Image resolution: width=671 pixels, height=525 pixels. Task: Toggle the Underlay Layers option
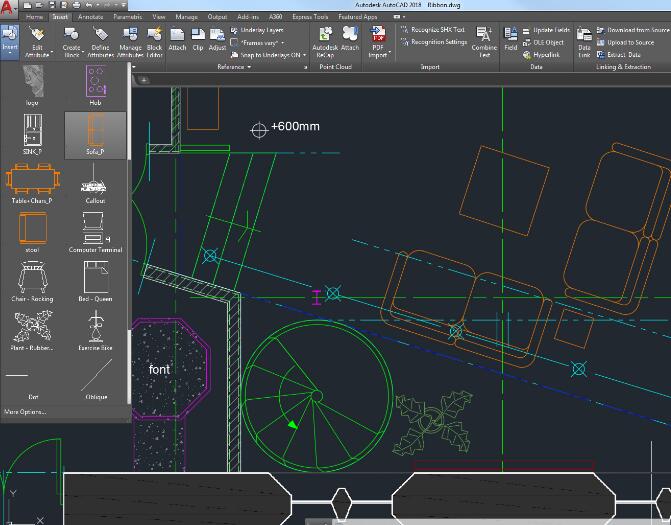[260, 30]
